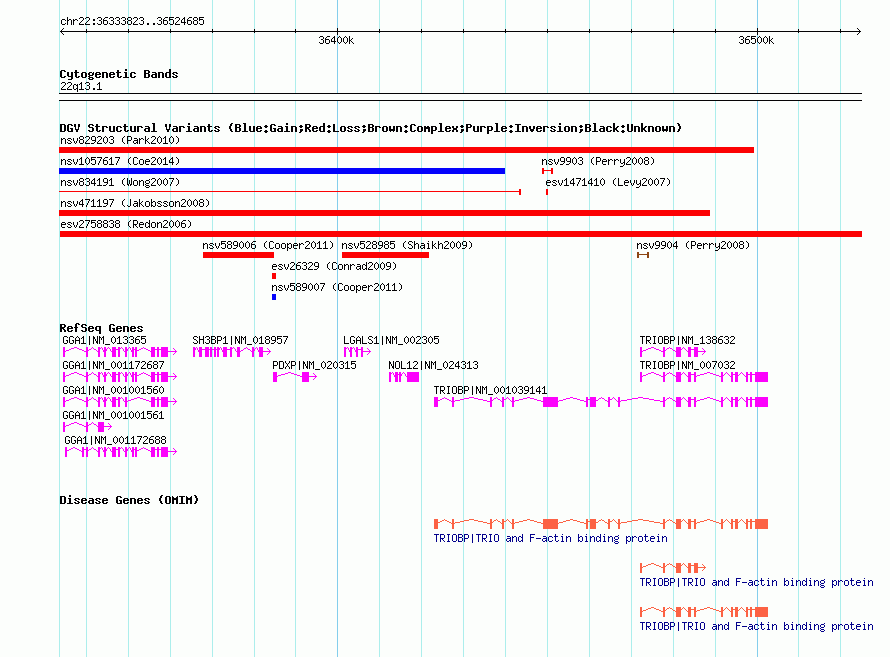Click the Cytogenetic Bands track title
The height and width of the screenshot is (657, 890).
(x=119, y=74)
